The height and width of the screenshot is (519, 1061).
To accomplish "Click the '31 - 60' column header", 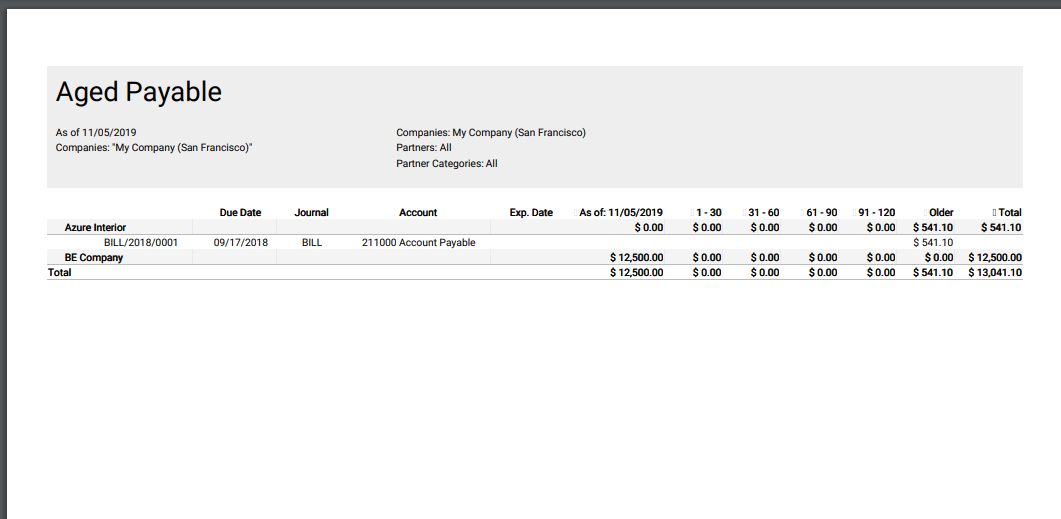I will [763, 212].
